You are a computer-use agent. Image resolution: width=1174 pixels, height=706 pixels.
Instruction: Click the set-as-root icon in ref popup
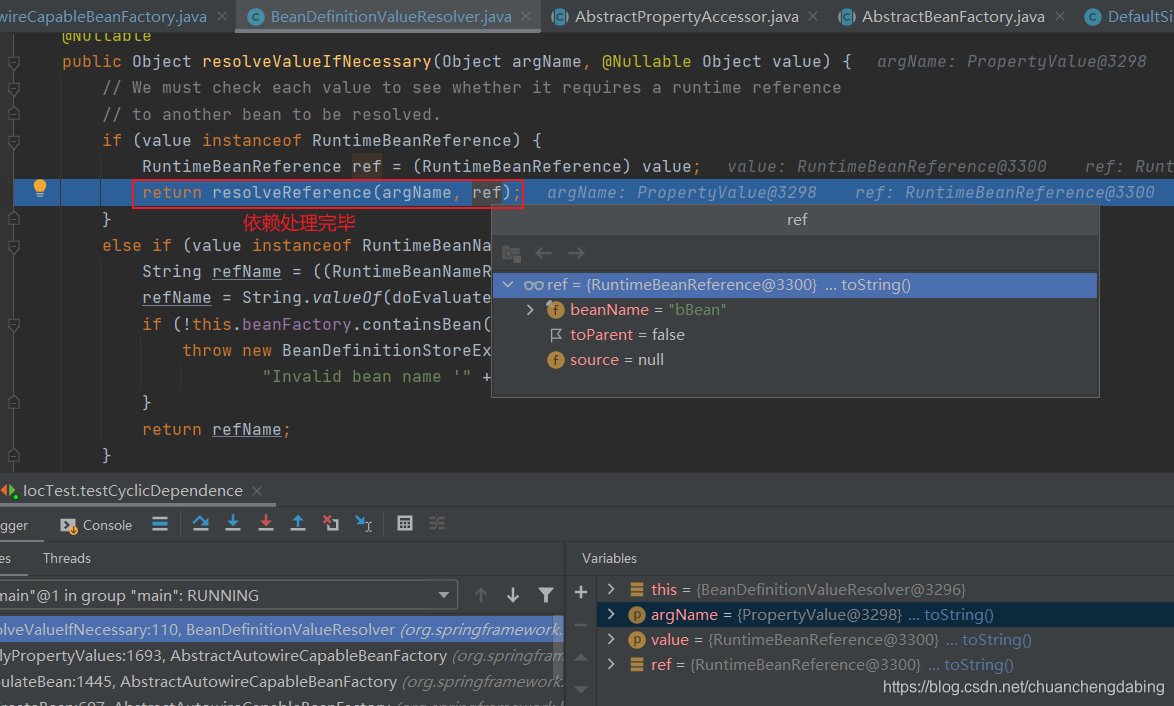coord(511,253)
